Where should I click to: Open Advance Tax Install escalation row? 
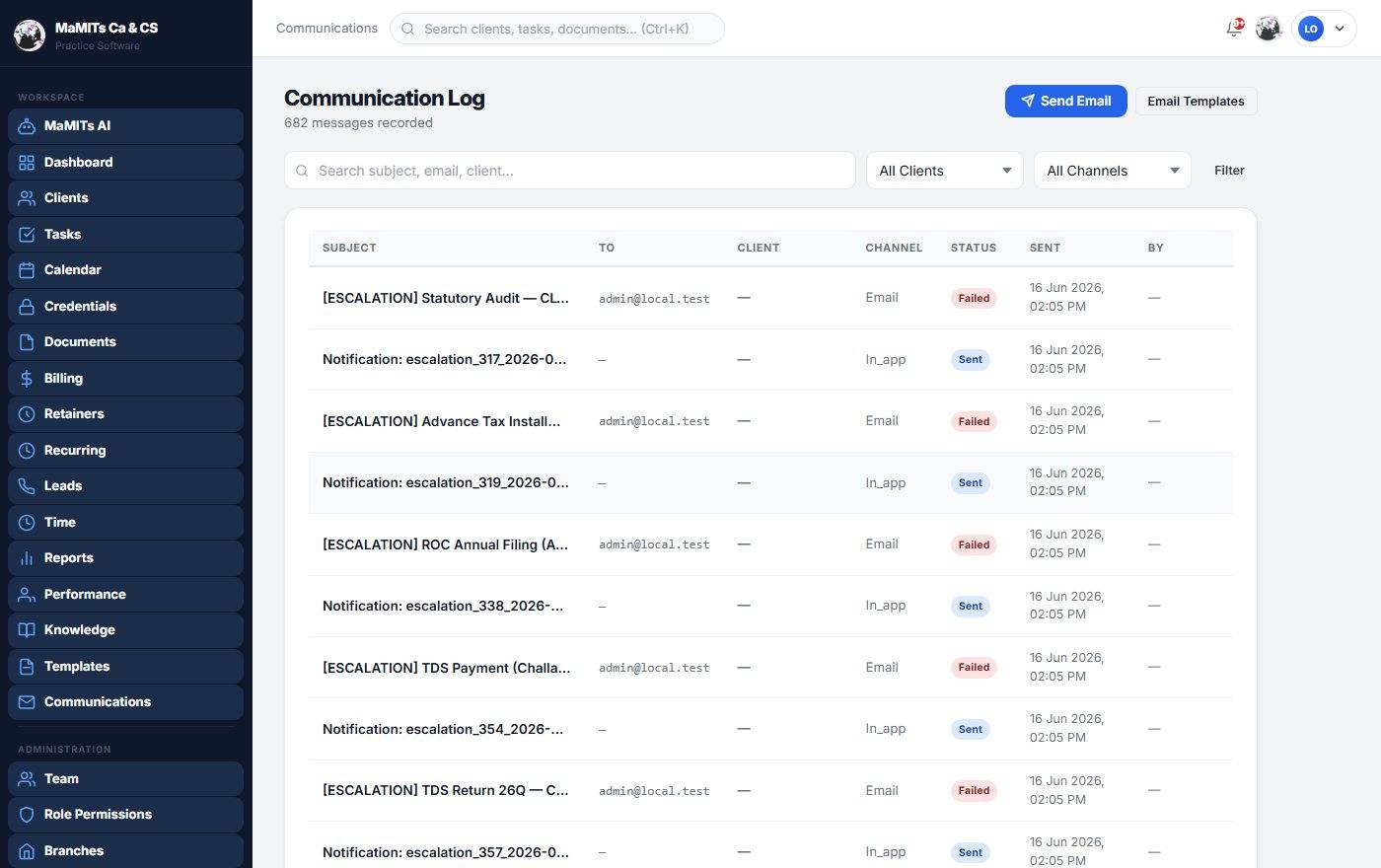[x=441, y=421]
